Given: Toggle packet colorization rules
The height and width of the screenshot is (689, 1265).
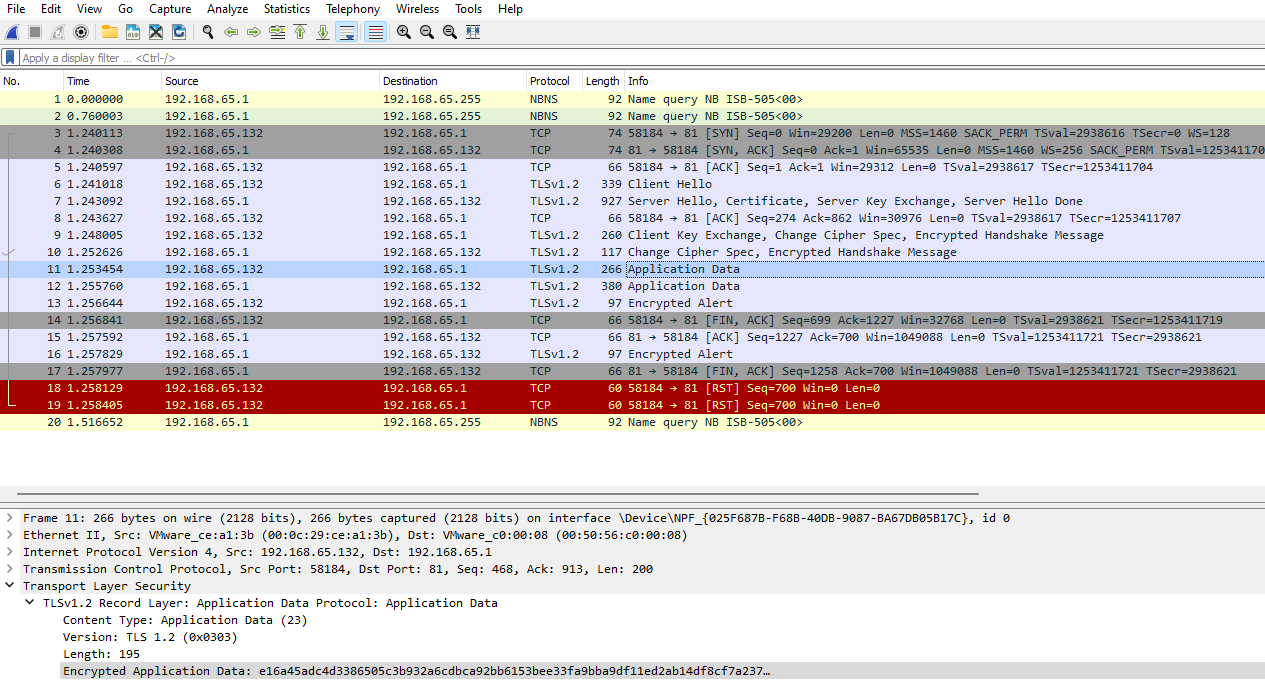Looking at the screenshot, I should (x=375, y=32).
